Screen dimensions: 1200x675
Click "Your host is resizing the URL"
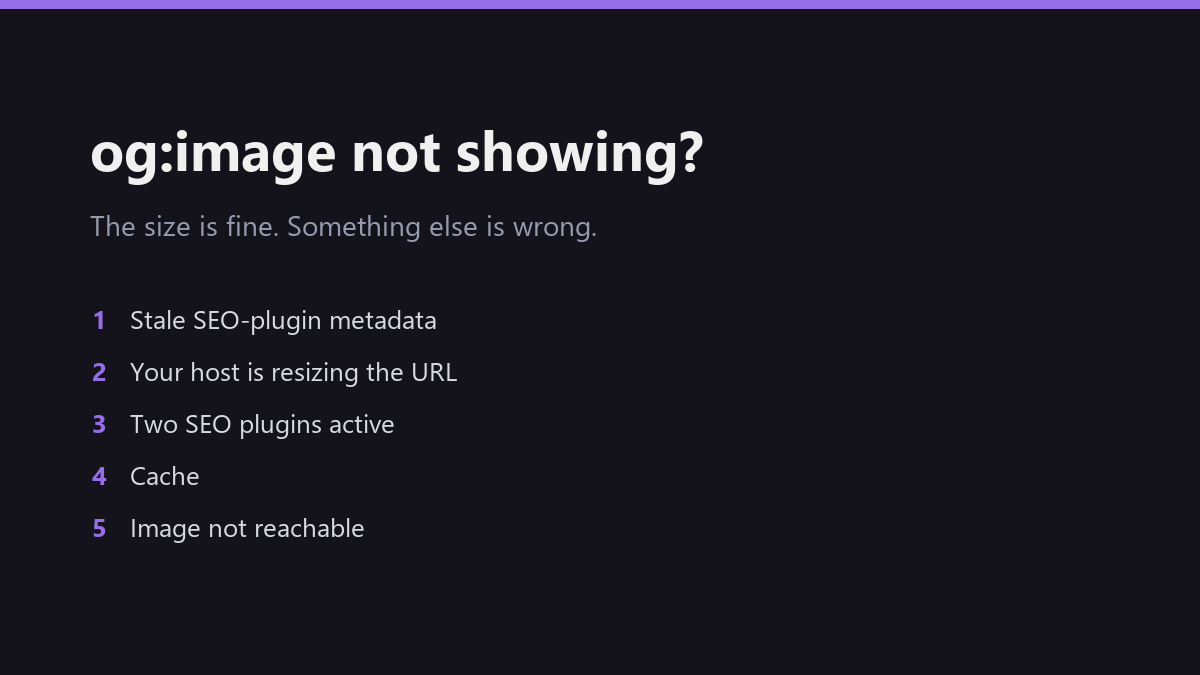[293, 373]
